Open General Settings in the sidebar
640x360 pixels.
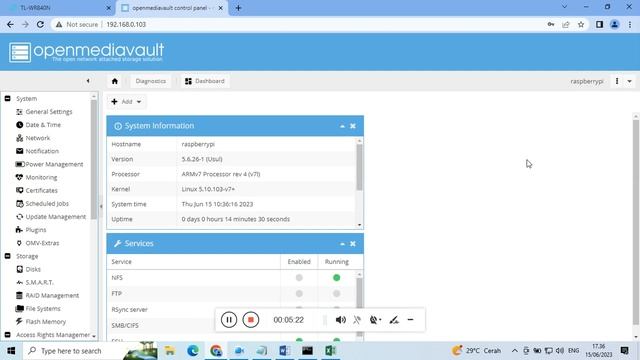click(x=49, y=112)
